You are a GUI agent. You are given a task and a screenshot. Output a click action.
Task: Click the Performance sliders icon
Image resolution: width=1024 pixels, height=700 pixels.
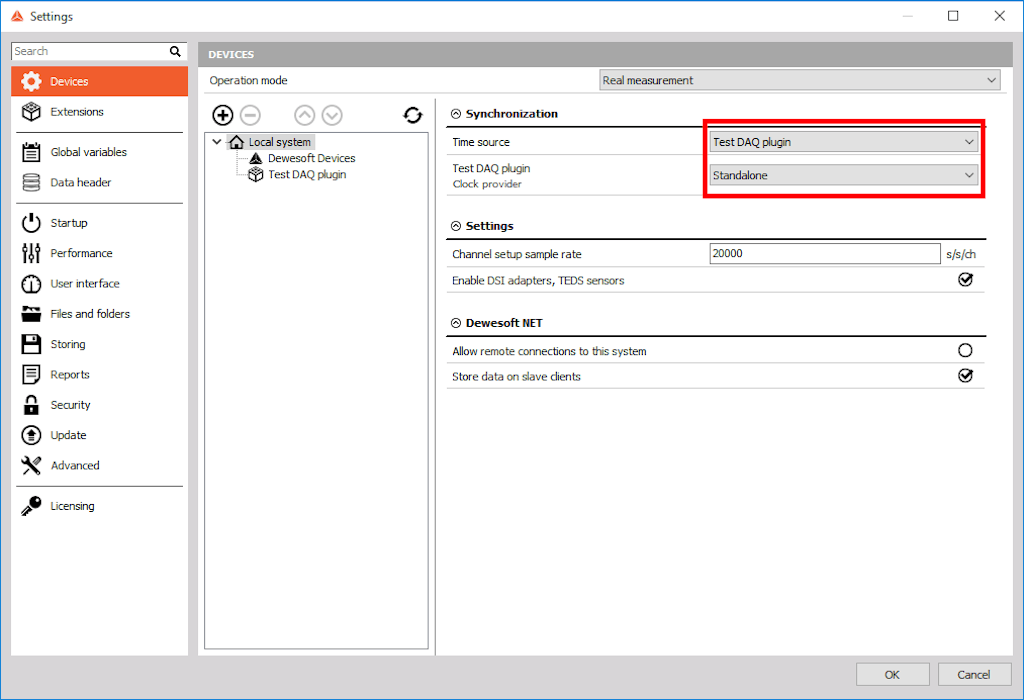pos(31,253)
